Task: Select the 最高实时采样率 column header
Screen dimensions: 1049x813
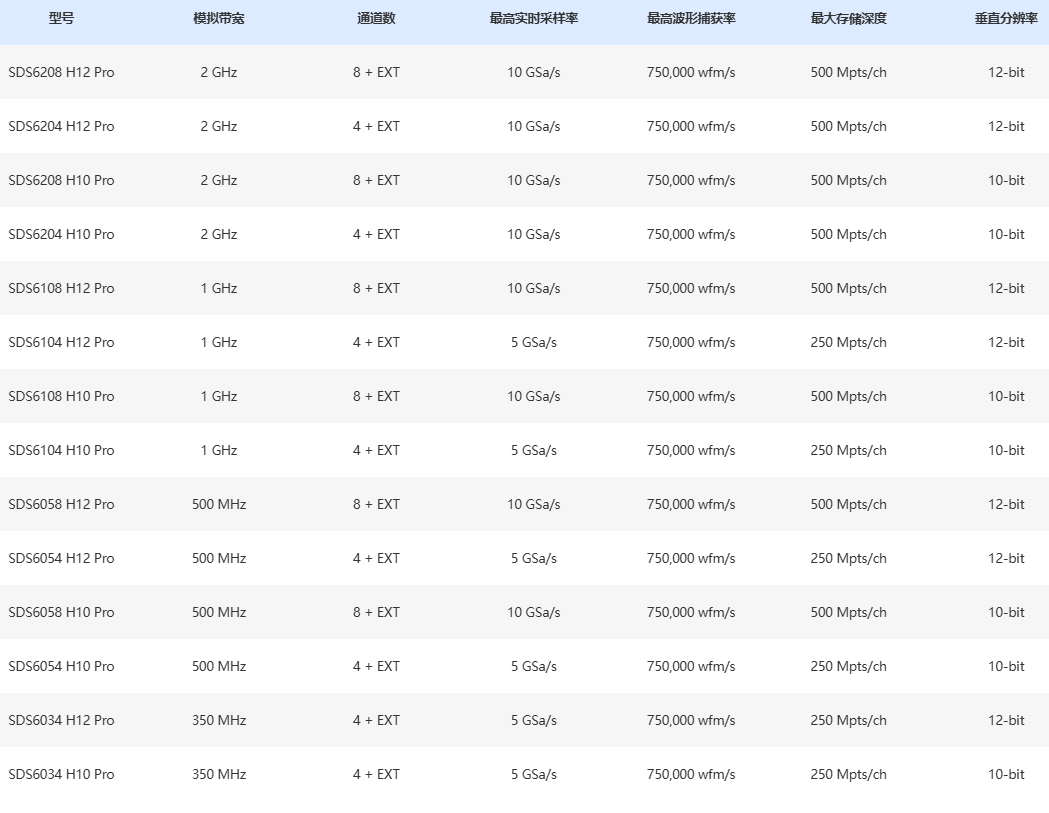Action: click(534, 19)
